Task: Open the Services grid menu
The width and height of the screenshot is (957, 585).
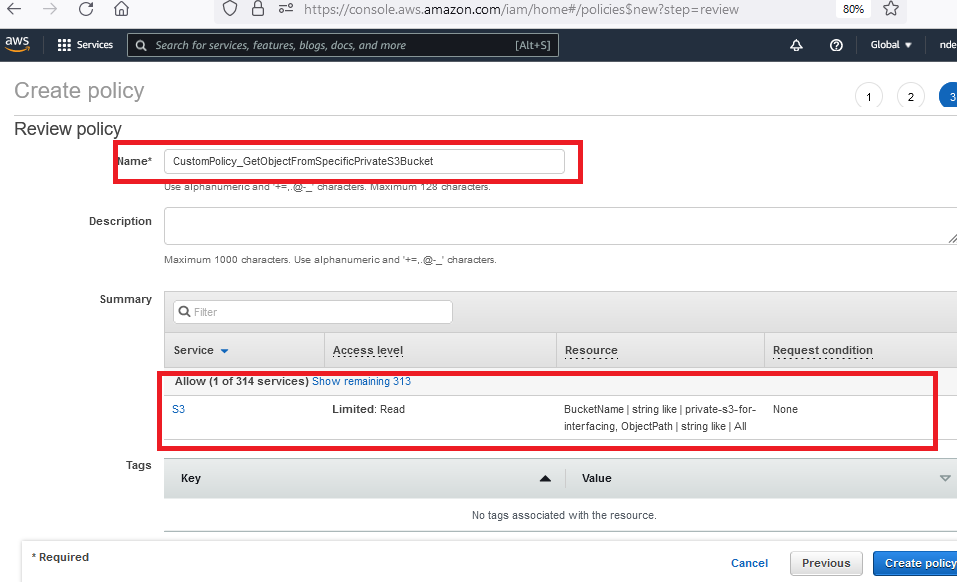Action: click(x=85, y=45)
